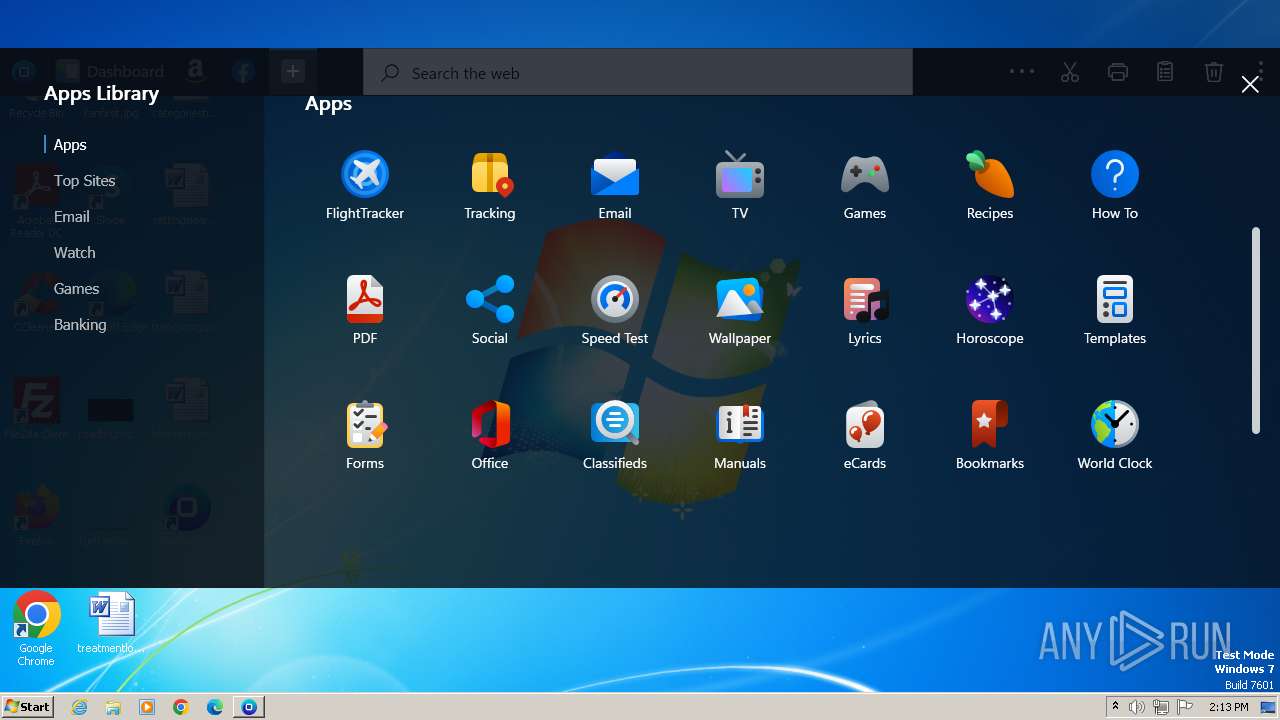This screenshot has height=720, width=1280.
Task: Close the Apps Library overlay
Action: (x=1250, y=84)
